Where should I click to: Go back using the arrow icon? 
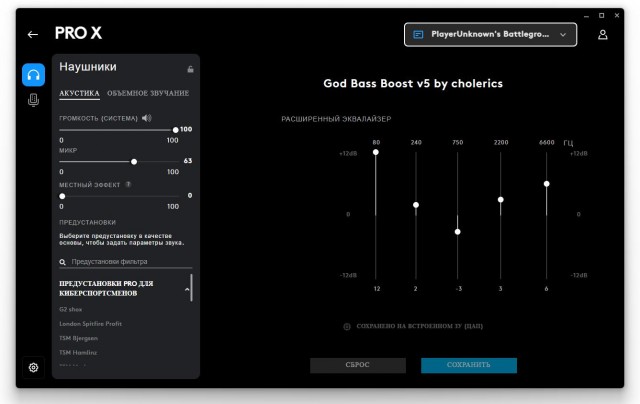(x=33, y=35)
